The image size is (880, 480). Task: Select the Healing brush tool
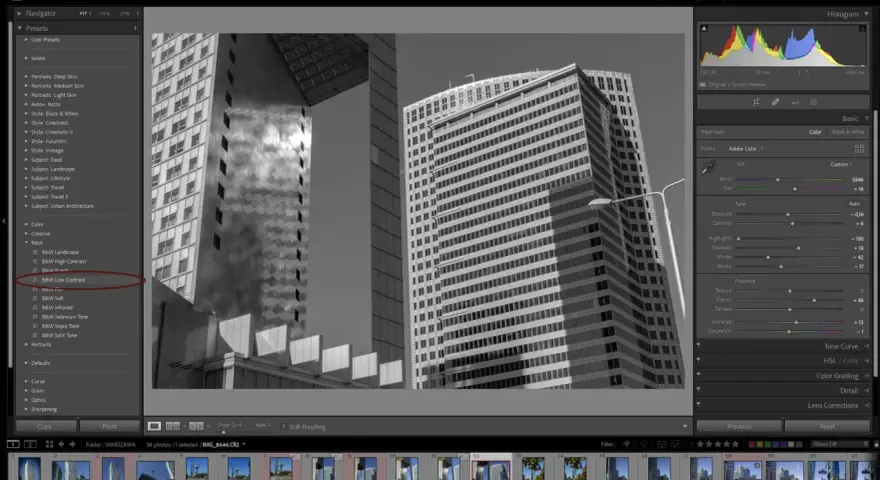pos(775,102)
